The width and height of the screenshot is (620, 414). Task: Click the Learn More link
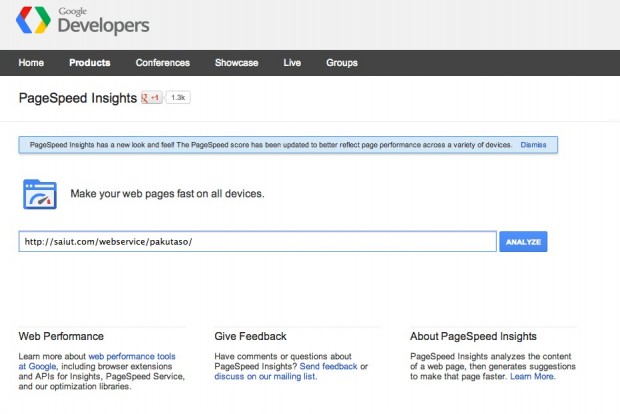(x=534, y=376)
